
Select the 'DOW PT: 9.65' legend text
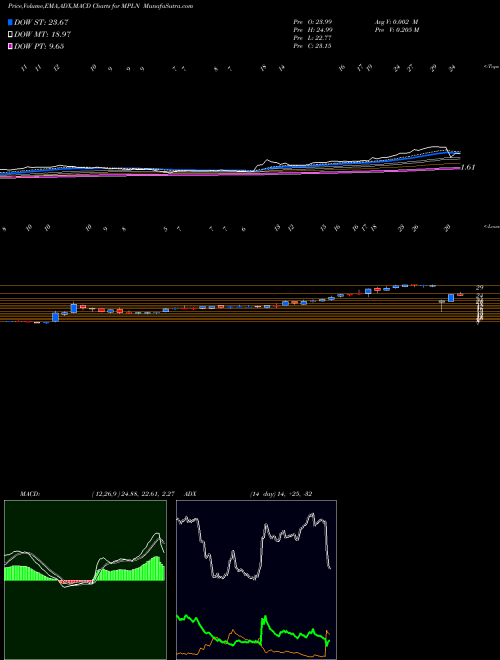(x=39, y=46)
